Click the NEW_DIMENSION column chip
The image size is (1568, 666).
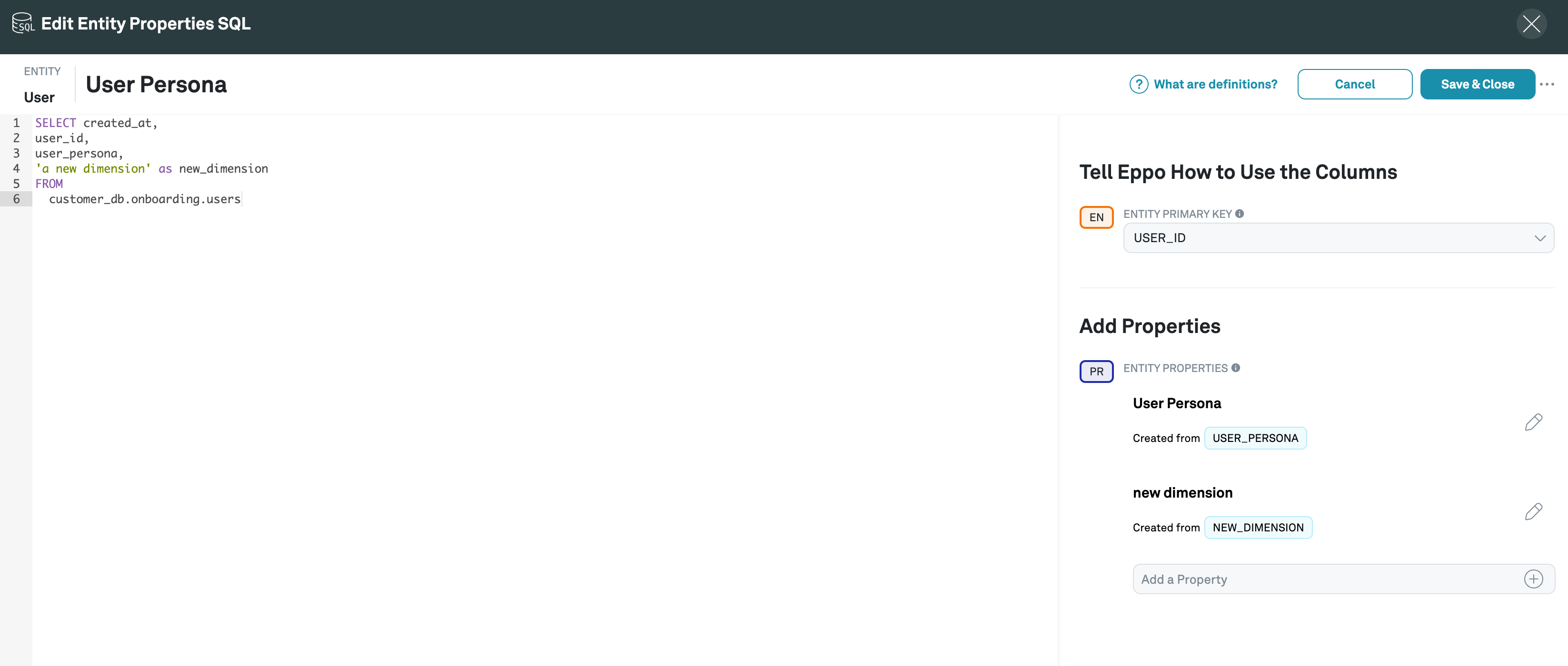point(1258,527)
